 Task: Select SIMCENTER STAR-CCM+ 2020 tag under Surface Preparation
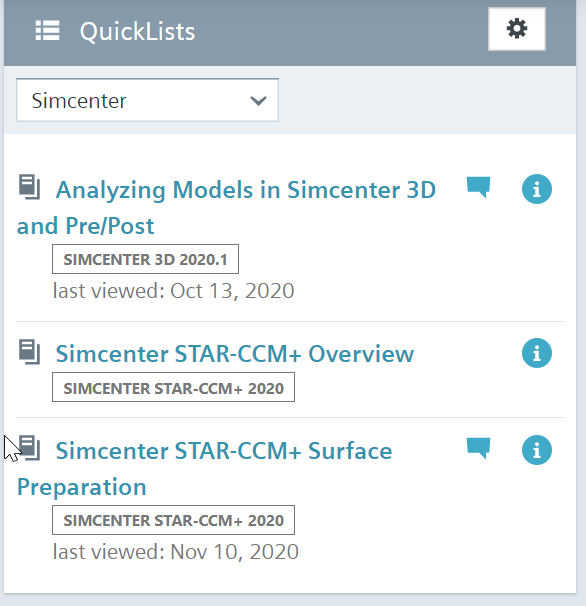(x=173, y=520)
